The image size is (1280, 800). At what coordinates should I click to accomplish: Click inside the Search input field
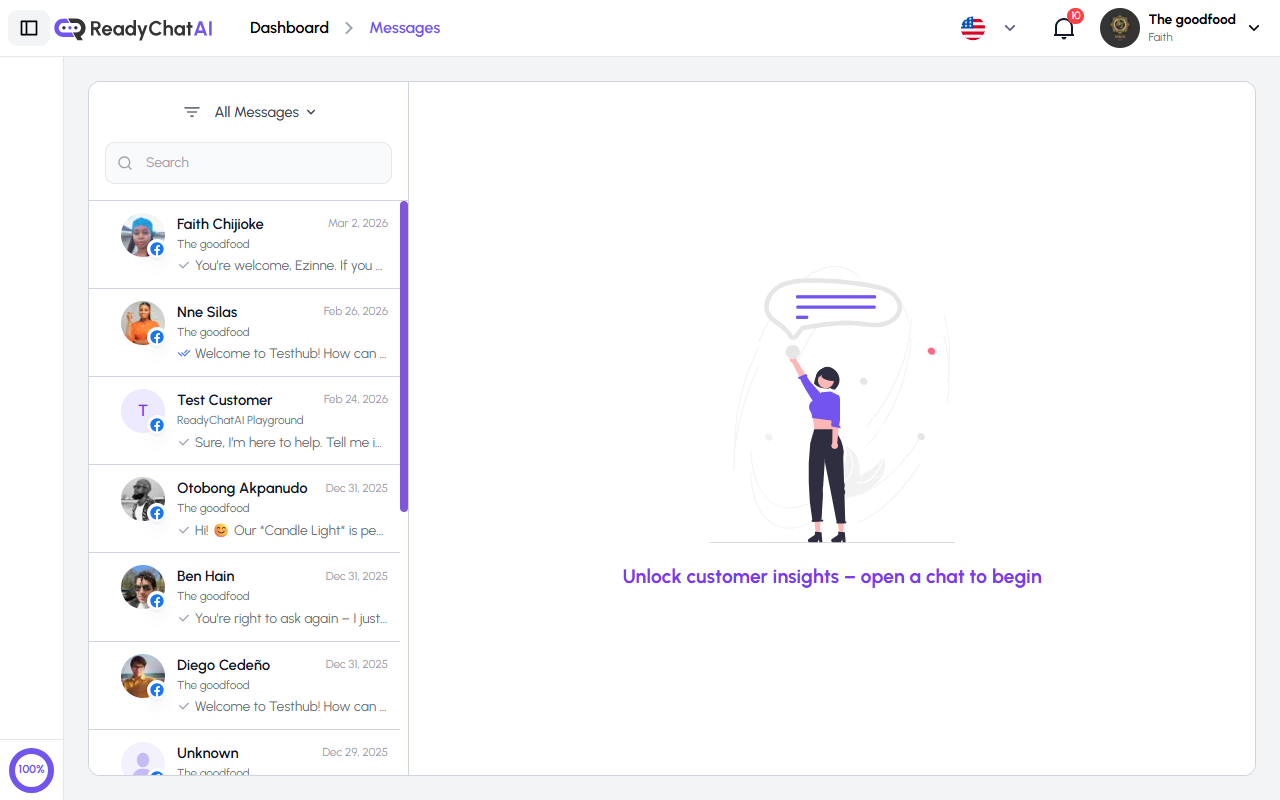click(248, 162)
